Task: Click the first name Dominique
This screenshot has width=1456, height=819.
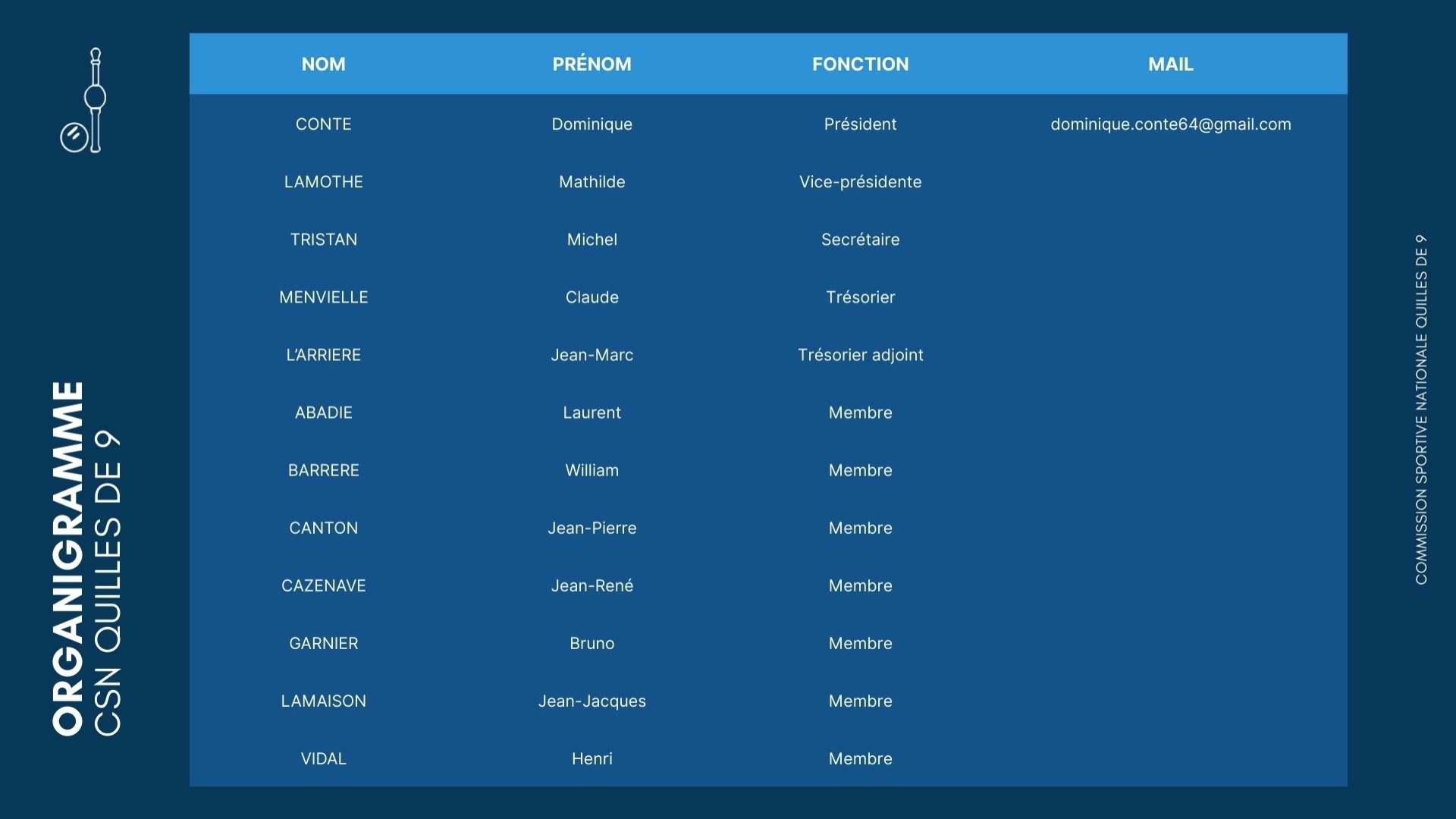Action: 592,124
